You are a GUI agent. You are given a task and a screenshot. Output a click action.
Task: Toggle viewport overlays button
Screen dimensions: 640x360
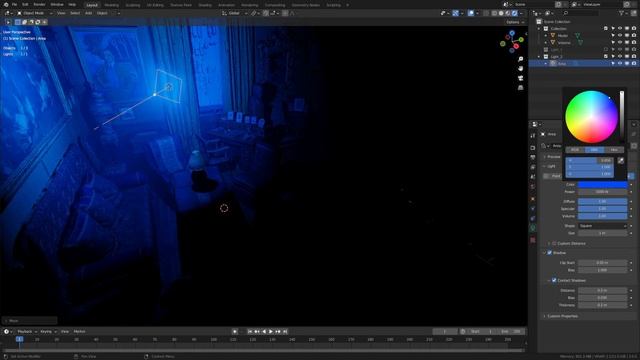click(471, 13)
